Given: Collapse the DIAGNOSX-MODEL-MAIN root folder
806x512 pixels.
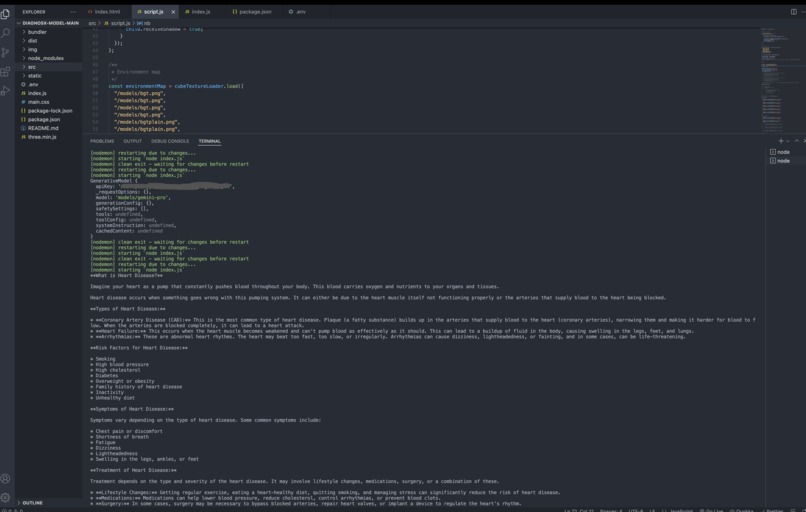Looking at the screenshot, I should (x=49, y=23).
